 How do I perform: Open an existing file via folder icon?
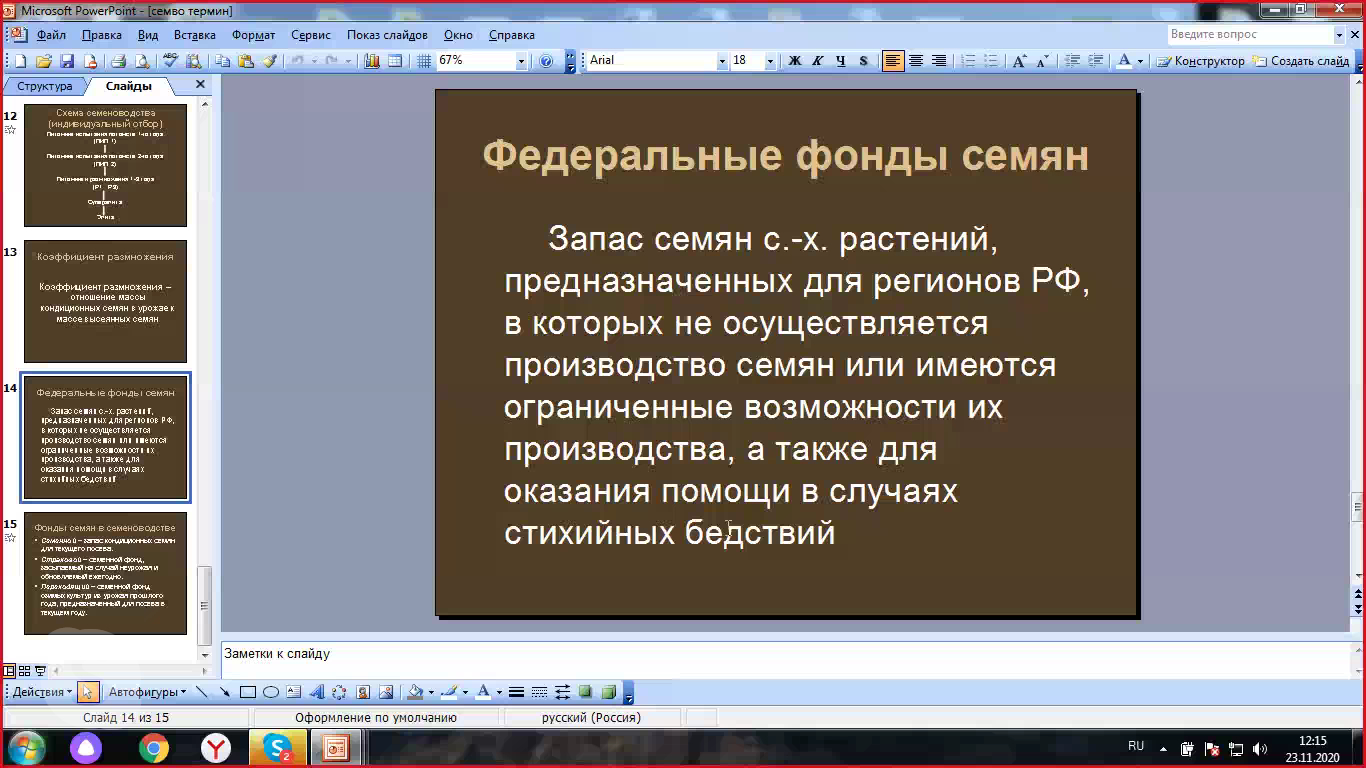coord(44,61)
